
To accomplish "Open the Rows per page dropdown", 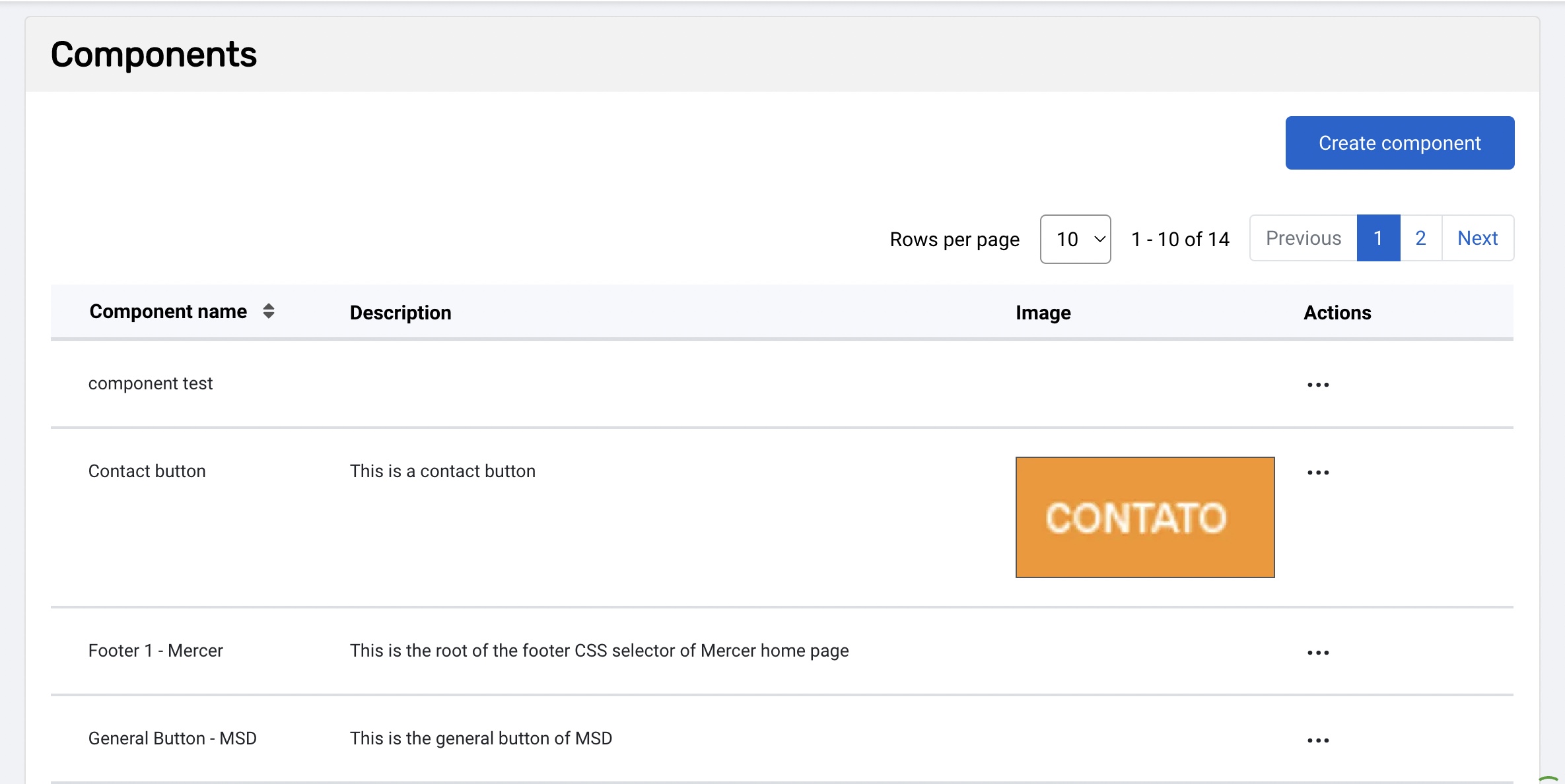I will pos(1075,239).
